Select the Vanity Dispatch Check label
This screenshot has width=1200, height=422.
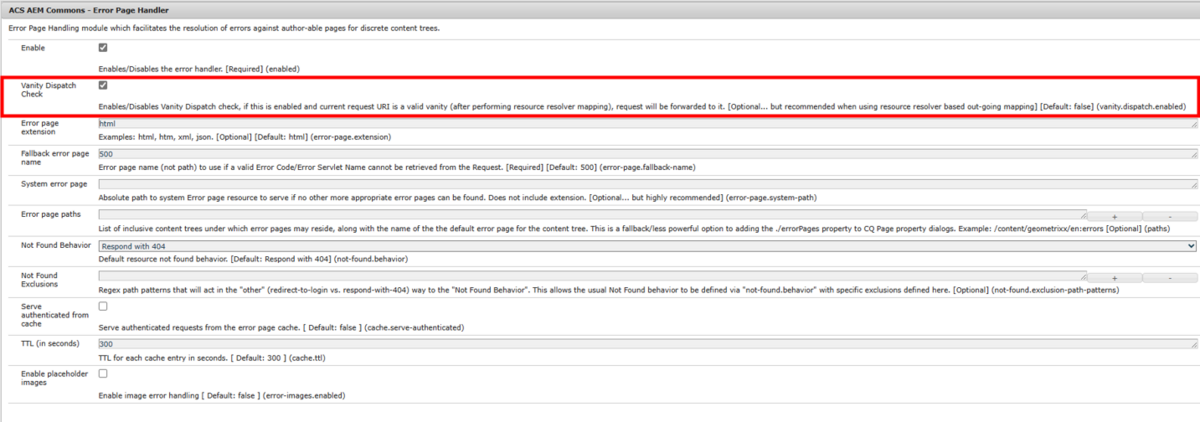46,91
